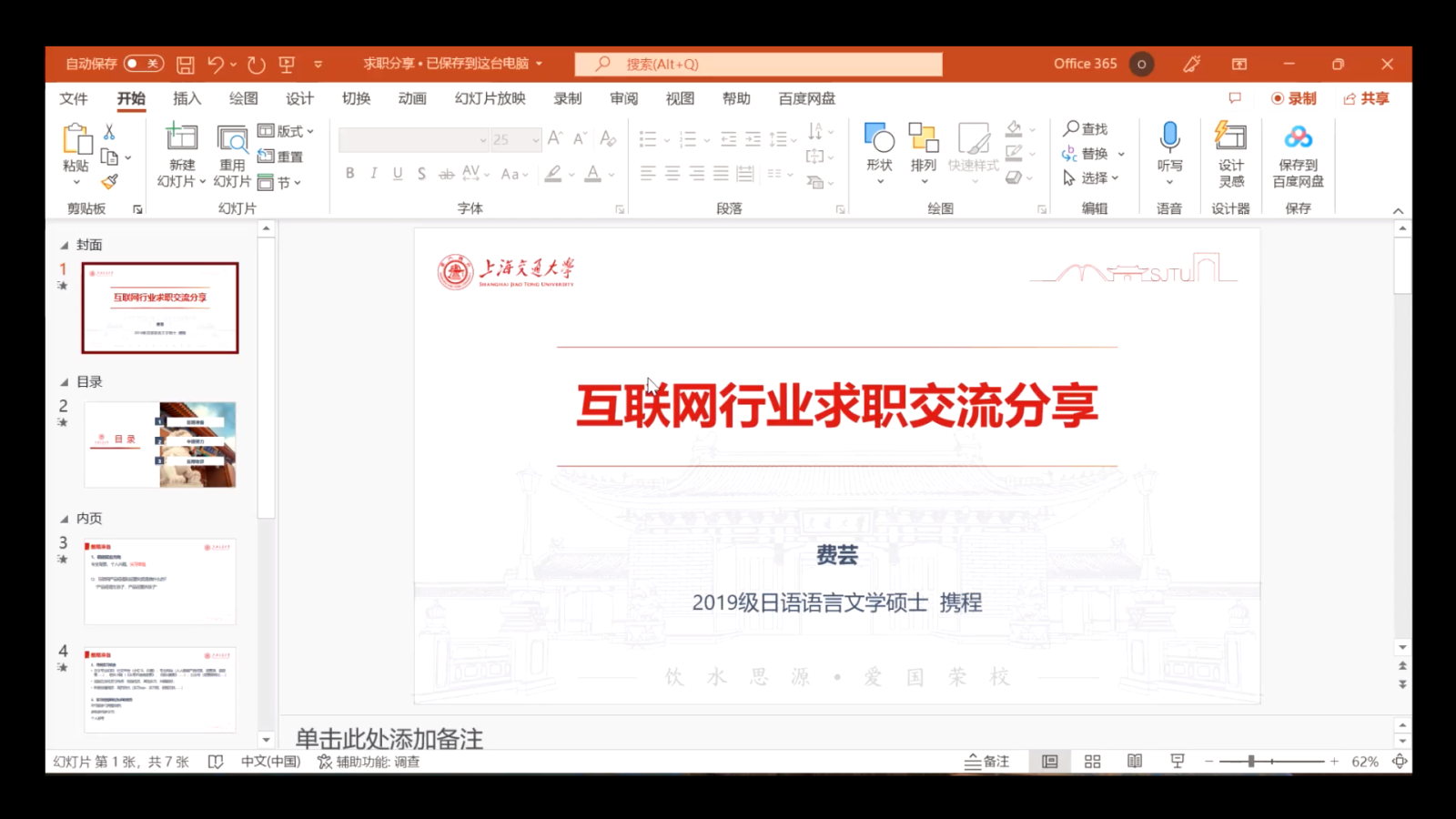Toggle the Notes (备注) pane
The height and width of the screenshot is (819, 1456).
987,762
